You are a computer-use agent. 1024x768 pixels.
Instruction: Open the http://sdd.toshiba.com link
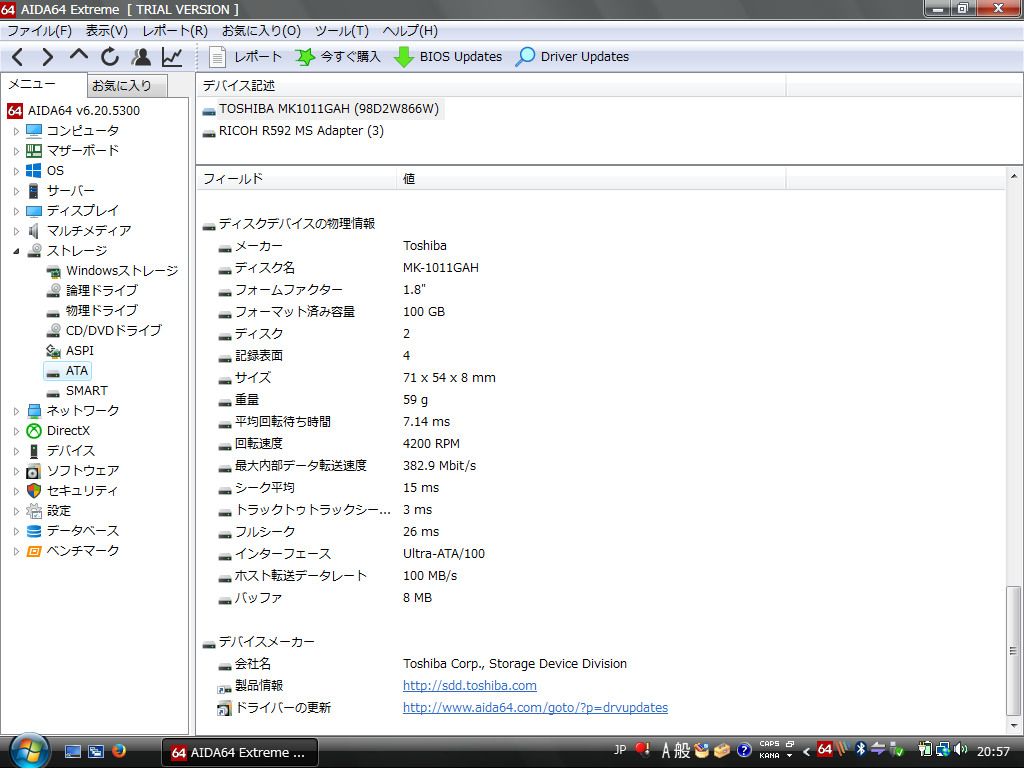[470, 686]
